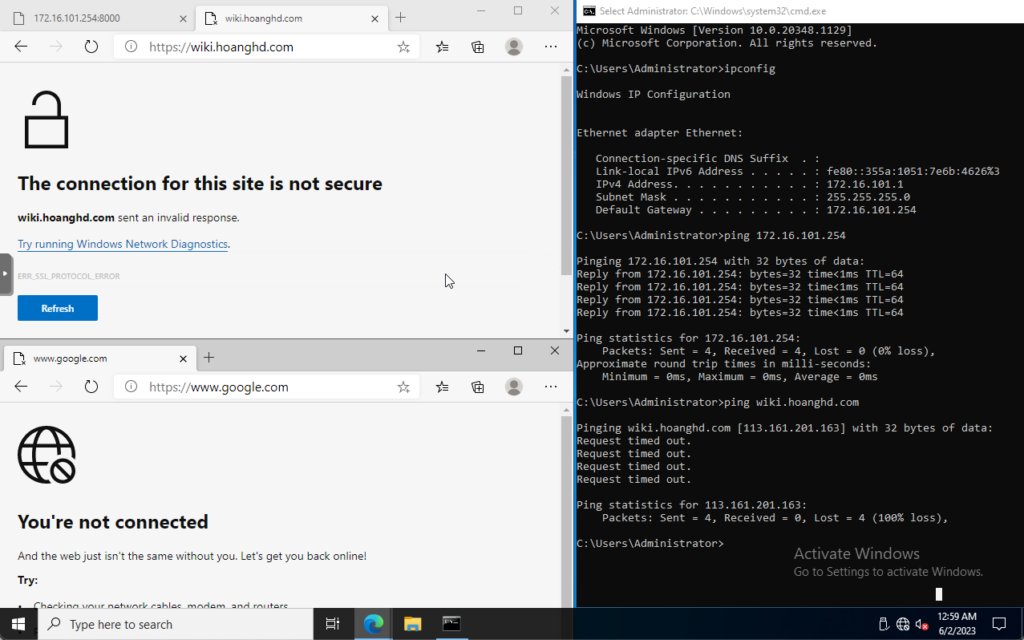Open Command Prompt from the taskbar
Viewport: 1024px width, 640px height.
click(451, 624)
